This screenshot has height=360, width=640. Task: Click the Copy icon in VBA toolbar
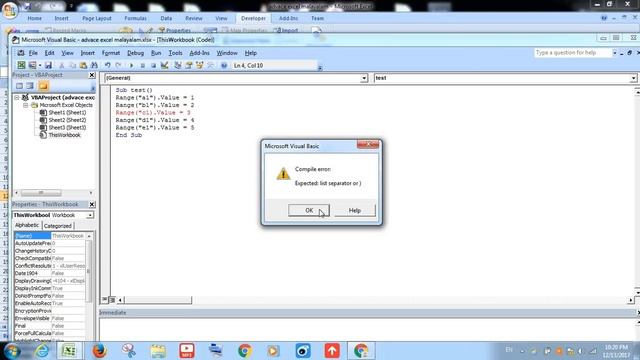pyautogui.click(x=72, y=65)
